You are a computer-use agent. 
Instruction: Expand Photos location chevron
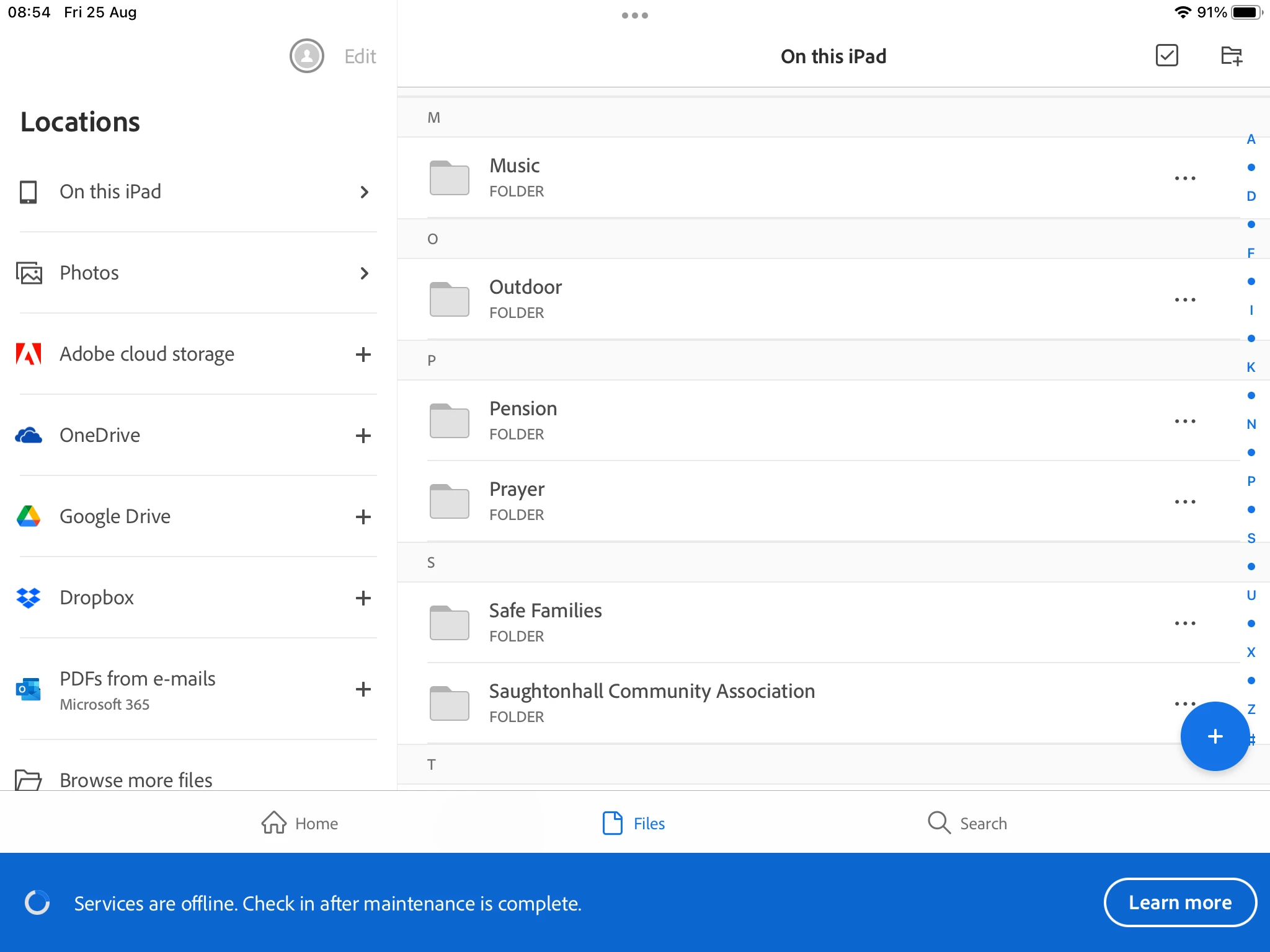point(365,273)
